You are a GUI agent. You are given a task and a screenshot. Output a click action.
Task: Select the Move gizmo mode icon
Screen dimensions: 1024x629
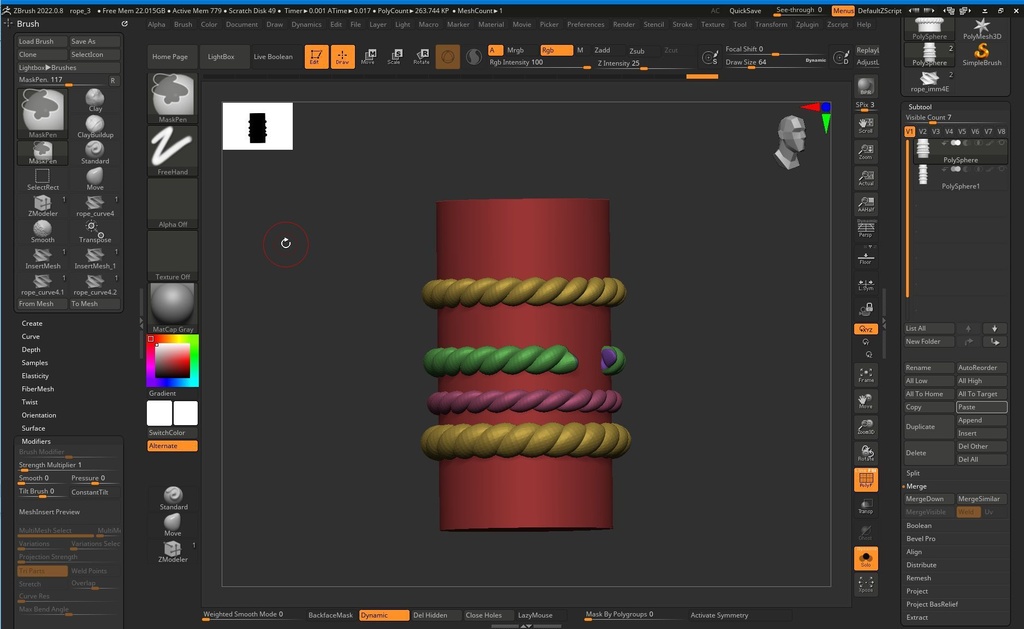coord(368,57)
